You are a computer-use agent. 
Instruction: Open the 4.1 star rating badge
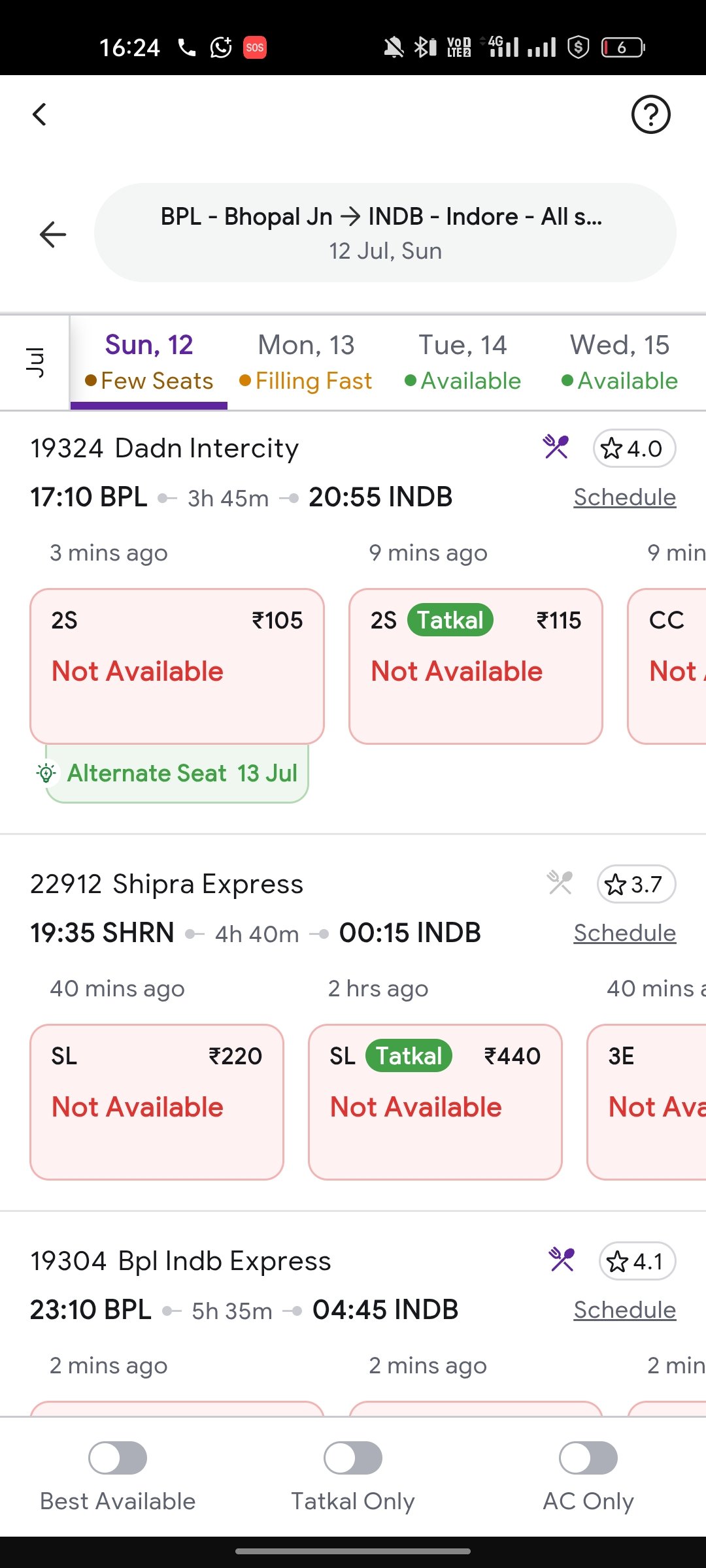pyautogui.click(x=637, y=1260)
